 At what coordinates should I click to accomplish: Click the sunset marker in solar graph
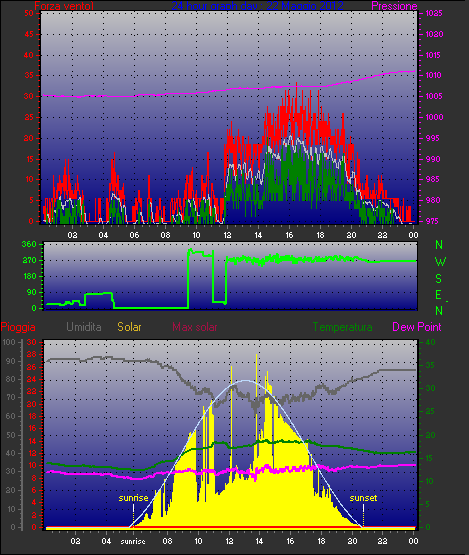(363, 498)
